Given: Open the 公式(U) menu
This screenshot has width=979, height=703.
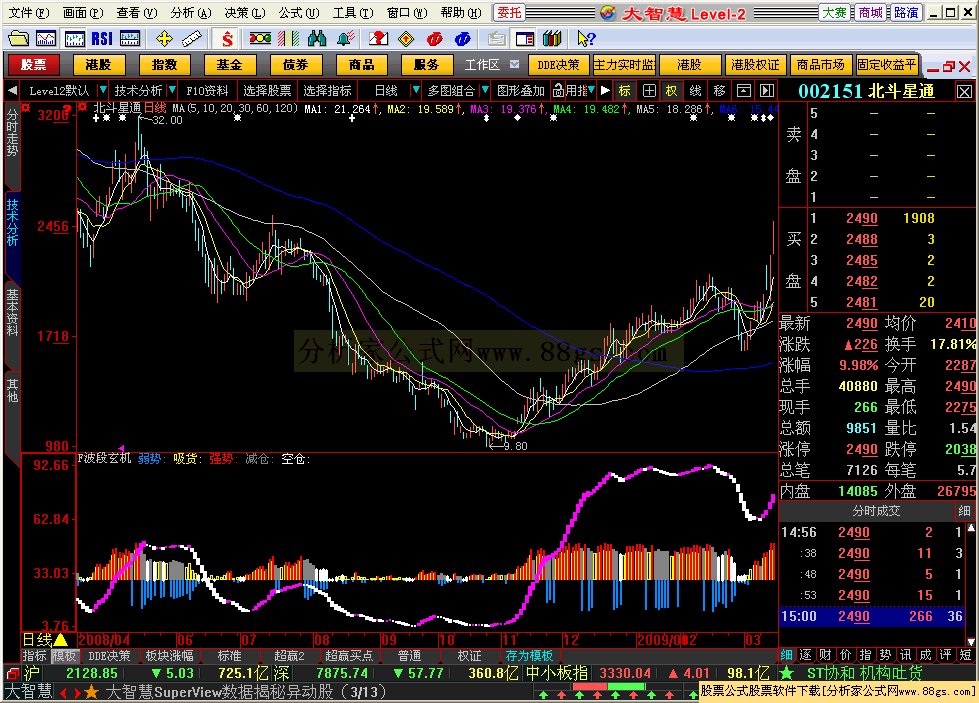Looking at the screenshot, I should click(x=299, y=12).
